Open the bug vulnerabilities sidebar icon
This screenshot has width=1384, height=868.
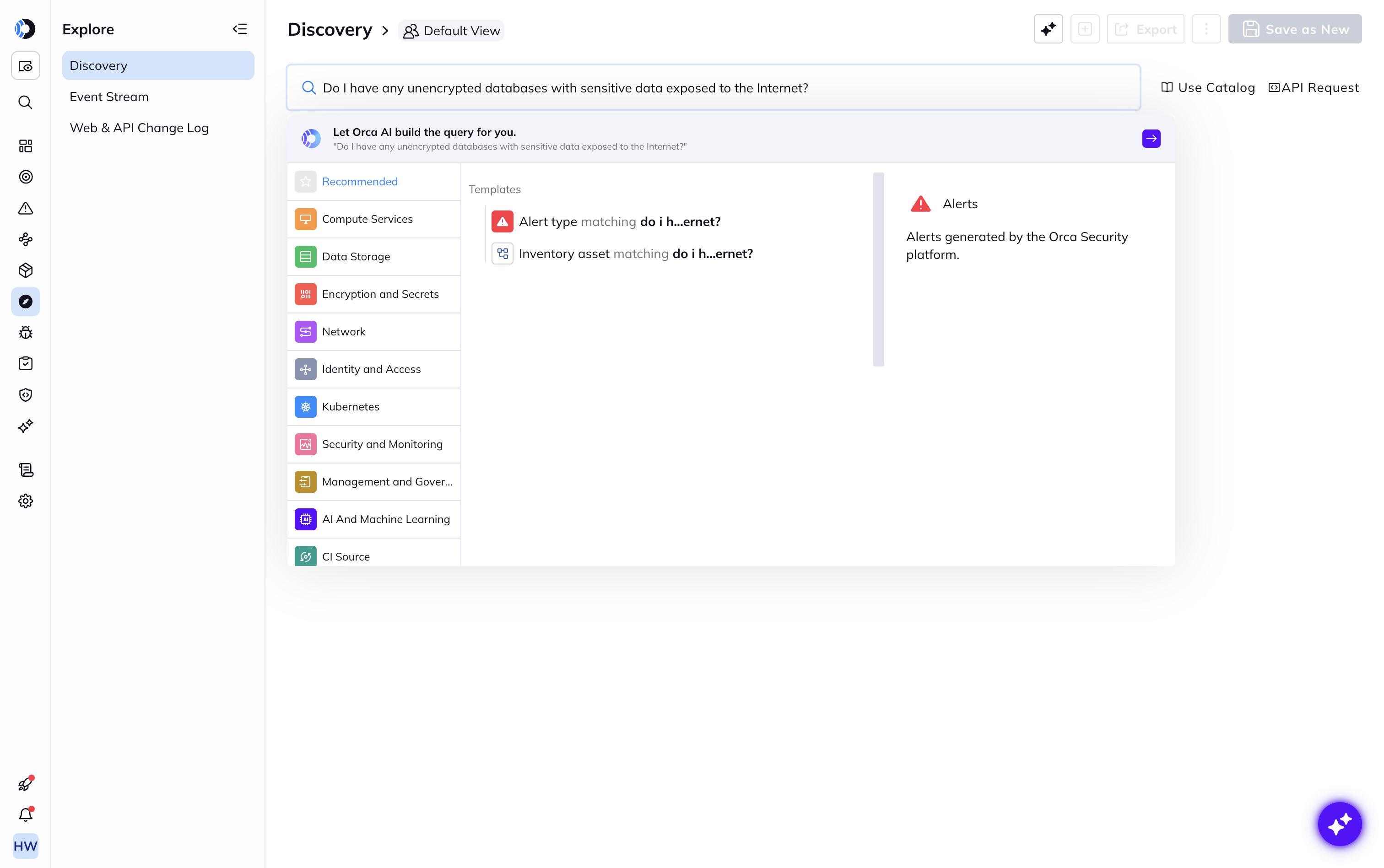click(x=25, y=332)
